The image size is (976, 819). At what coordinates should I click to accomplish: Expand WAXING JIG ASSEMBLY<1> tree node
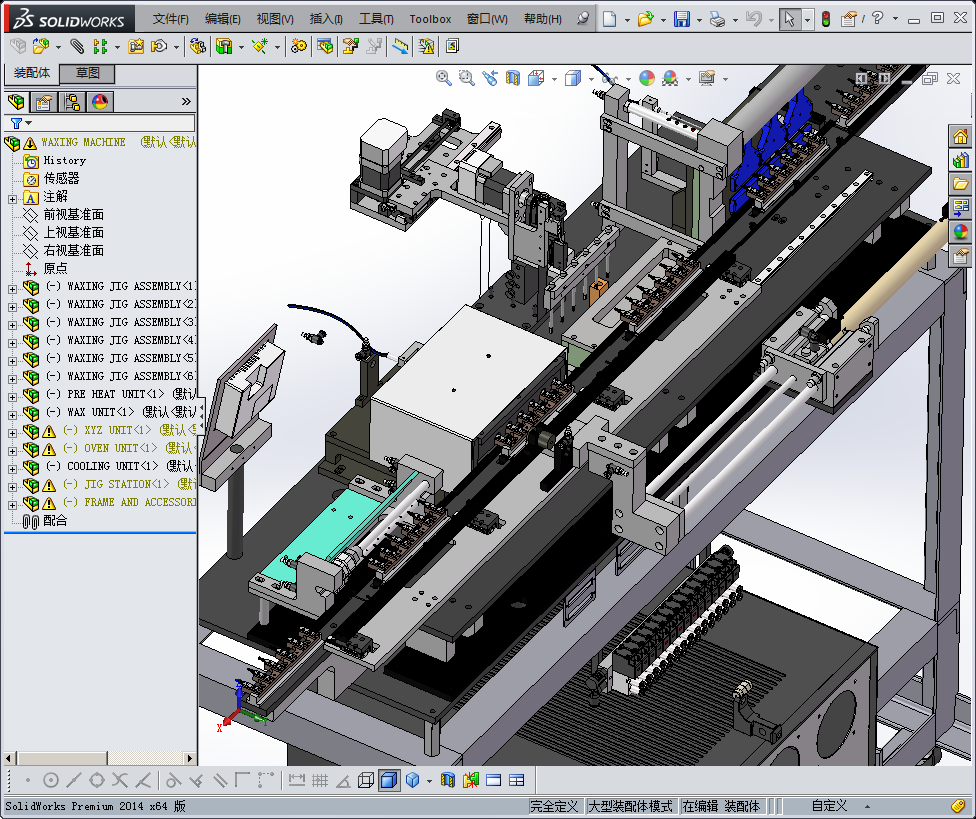pos(12,287)
